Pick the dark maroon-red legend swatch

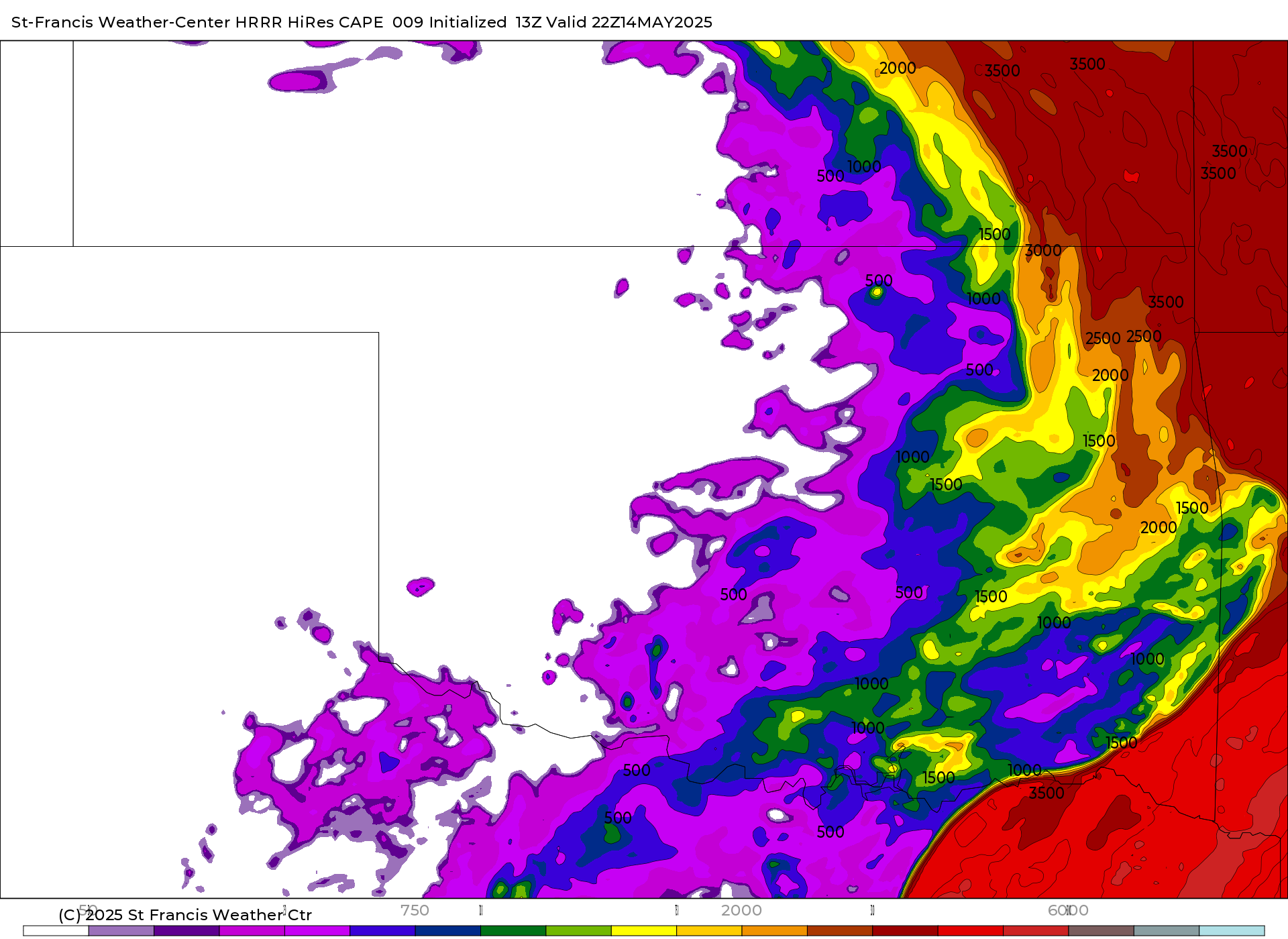[906, 931]
